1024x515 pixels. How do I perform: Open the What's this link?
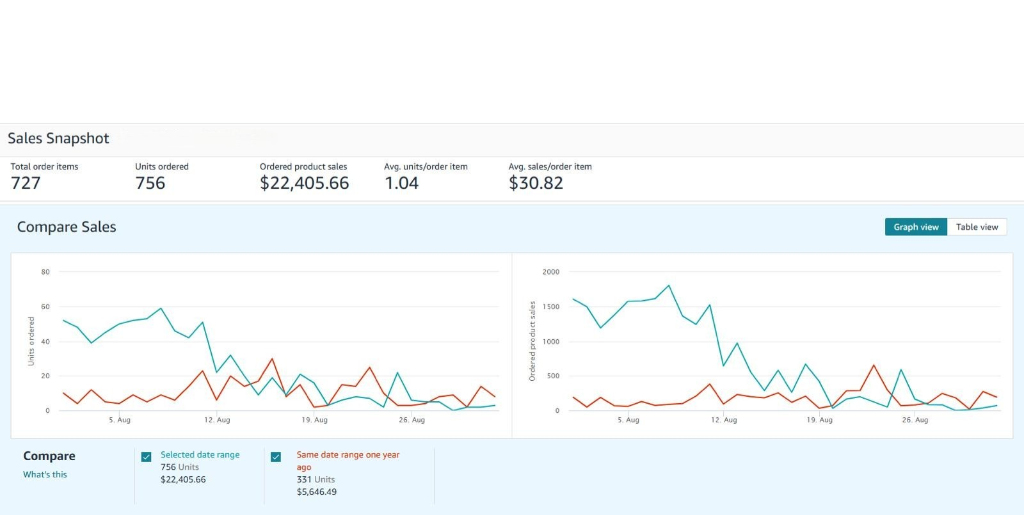tap(45, 474)
